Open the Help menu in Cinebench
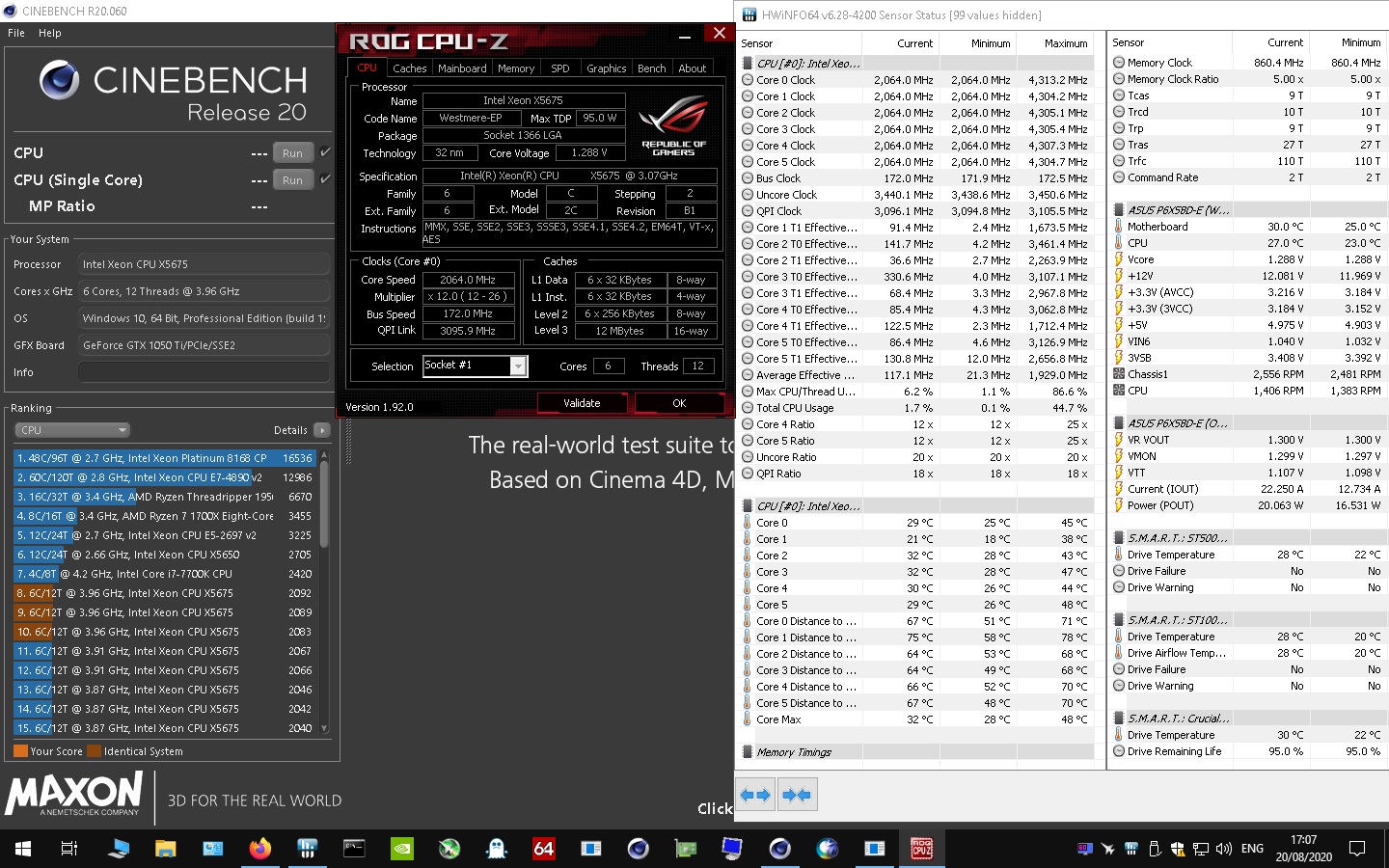The width and height of the screenshot is (1389, 868). 50,33
